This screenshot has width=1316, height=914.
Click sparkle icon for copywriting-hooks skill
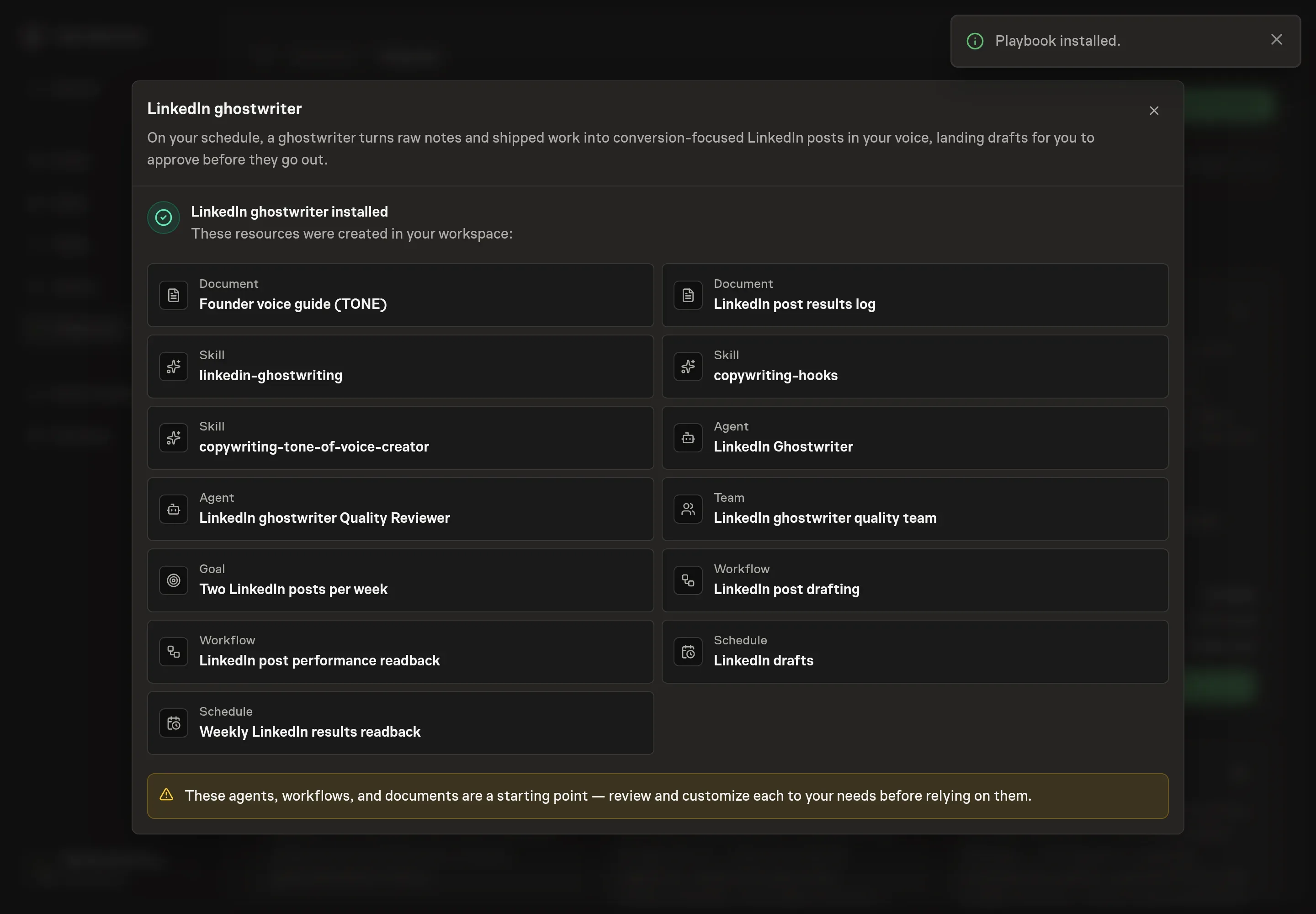[x=688, y=367]
